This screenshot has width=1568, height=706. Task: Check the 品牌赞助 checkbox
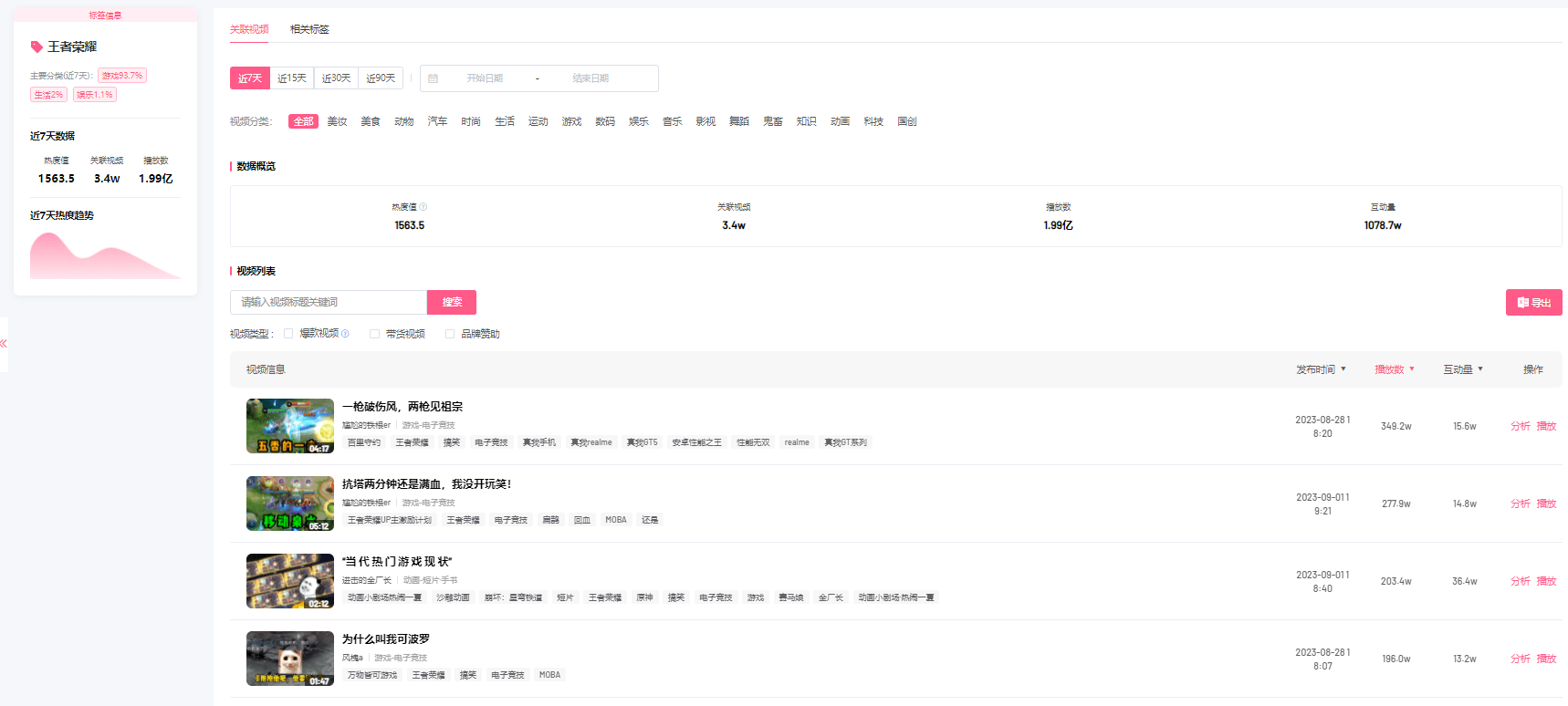point(450,334)
